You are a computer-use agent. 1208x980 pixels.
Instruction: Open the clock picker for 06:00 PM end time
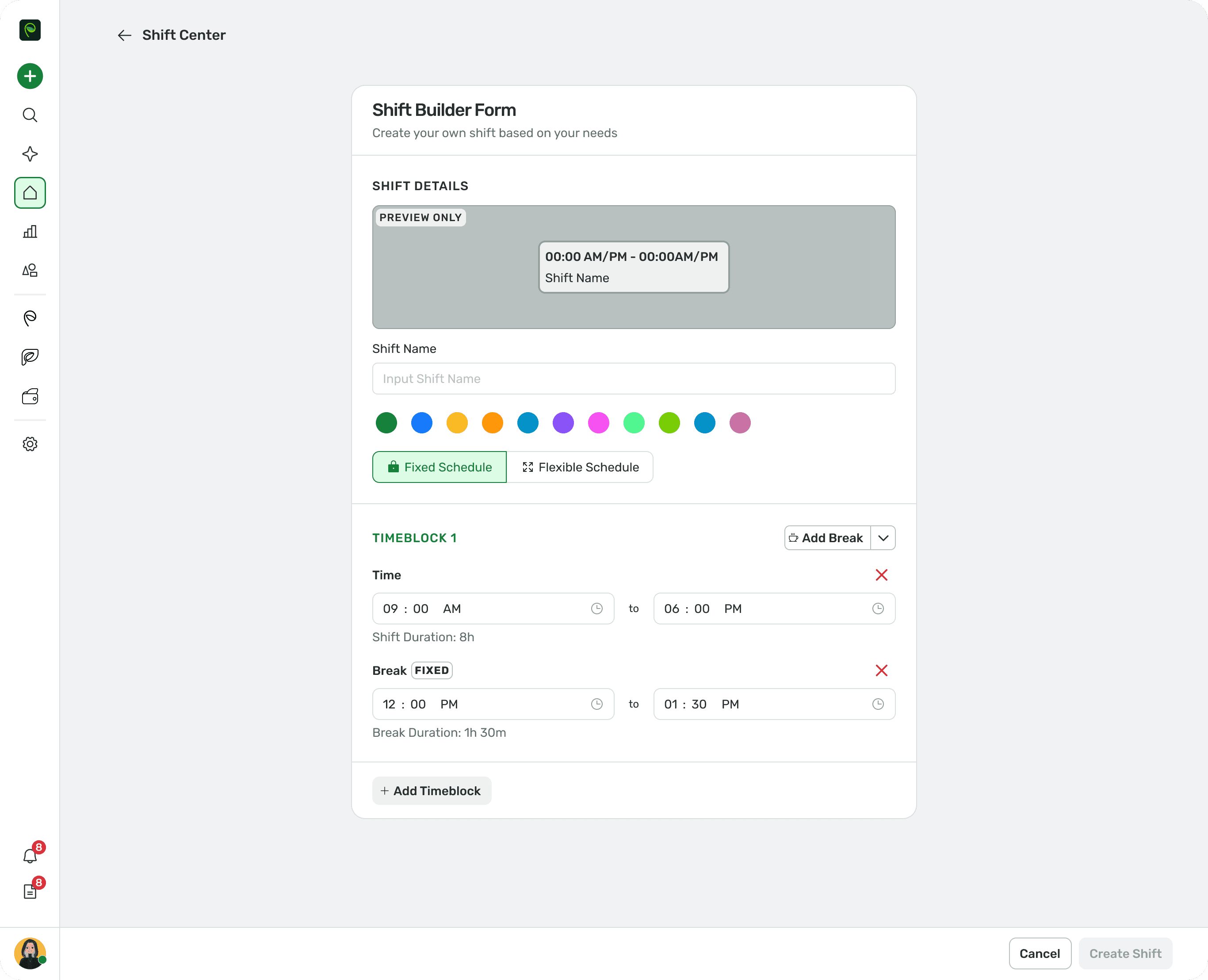tap(878, 609)
